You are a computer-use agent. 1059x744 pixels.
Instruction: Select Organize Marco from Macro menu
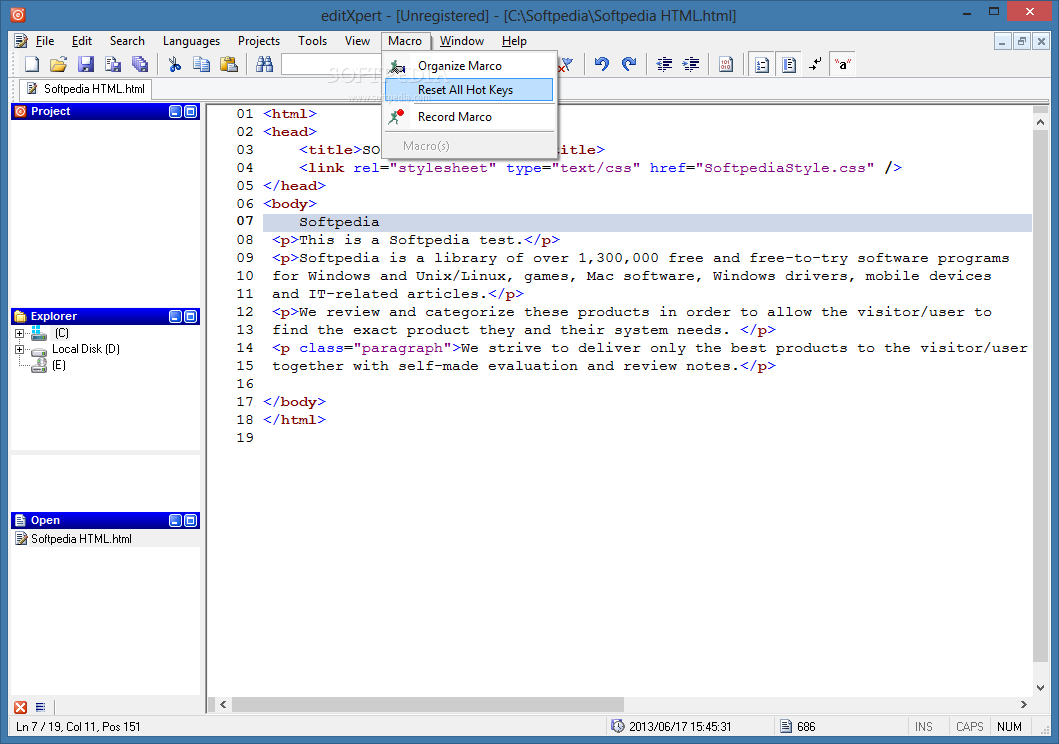(x=470, y=65)
